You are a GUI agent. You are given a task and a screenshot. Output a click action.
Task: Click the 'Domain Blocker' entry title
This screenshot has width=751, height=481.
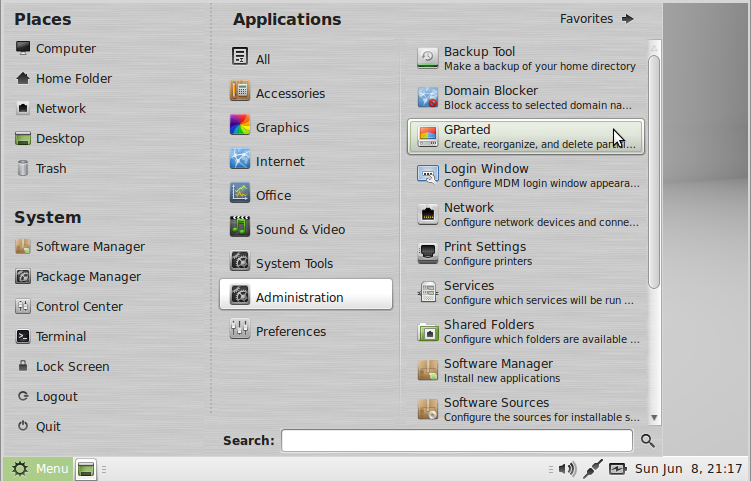491,91
